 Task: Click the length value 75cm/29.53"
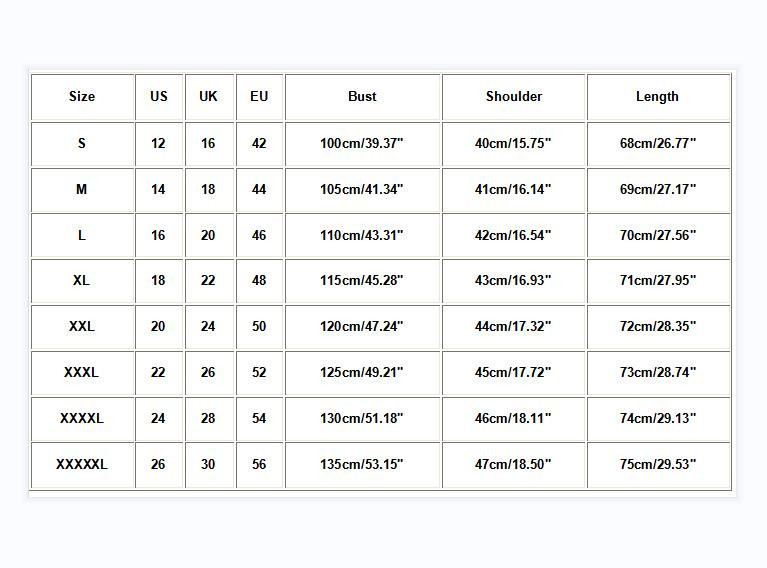[658, 464]
